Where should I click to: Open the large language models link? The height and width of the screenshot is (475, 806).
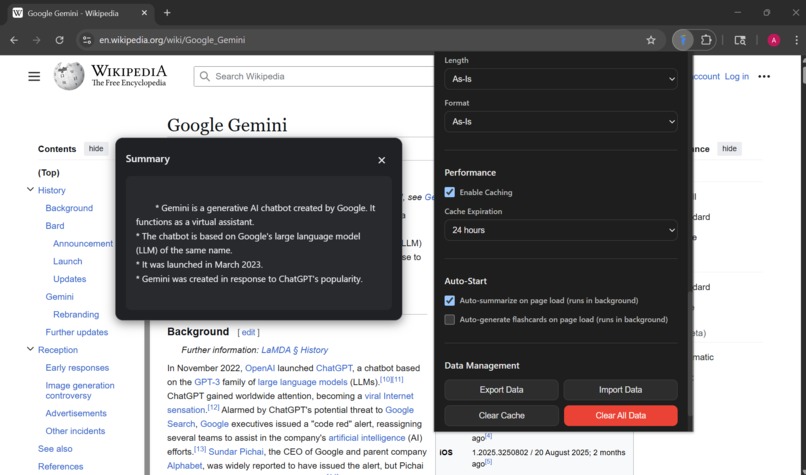pyautogui.click(x=302, y=382)
